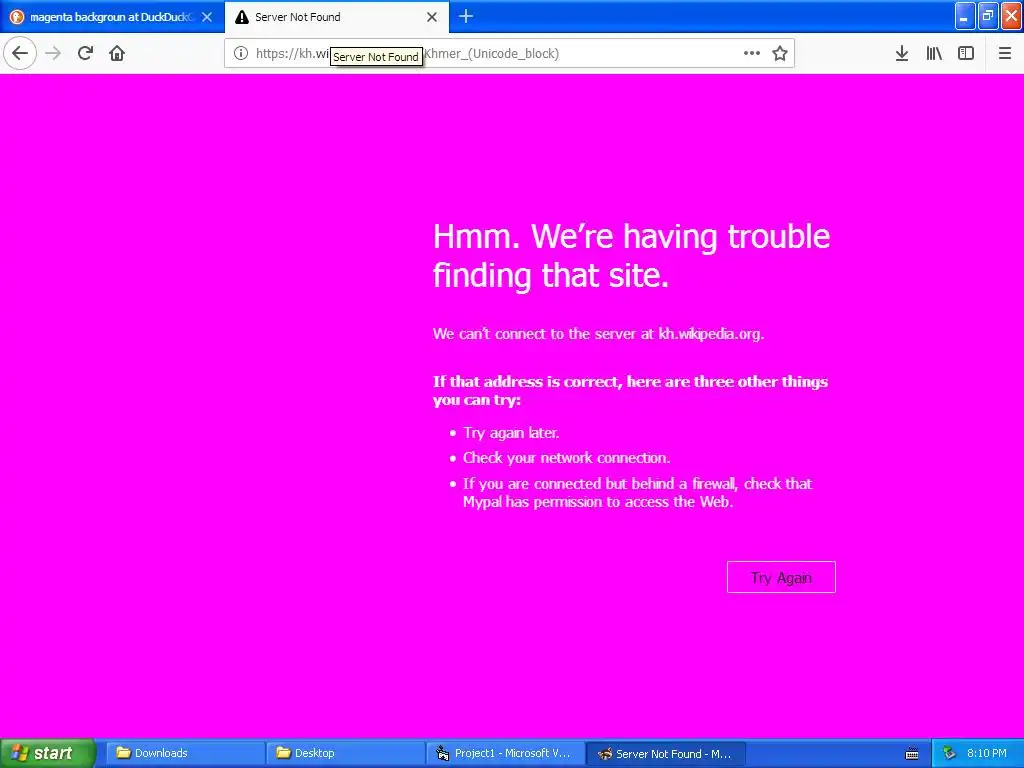Switch to Project1 Microsoft Visual taskbar window
The height and width of the screenshot is (768, 1024).
tap(505, 753)
